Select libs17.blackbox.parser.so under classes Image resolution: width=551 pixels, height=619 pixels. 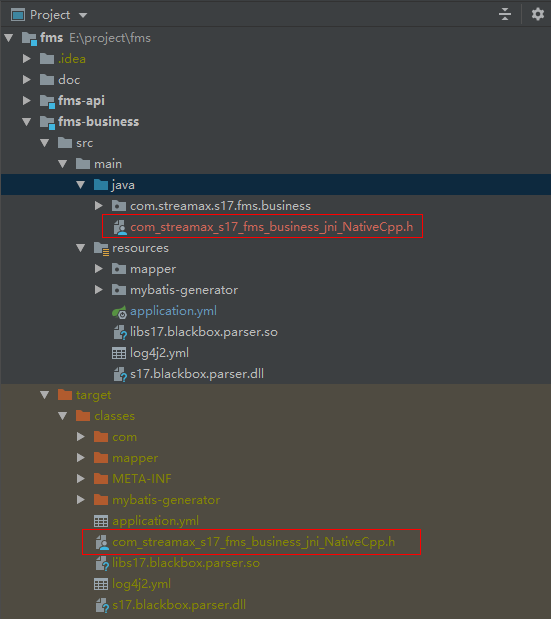coord(186,563)
